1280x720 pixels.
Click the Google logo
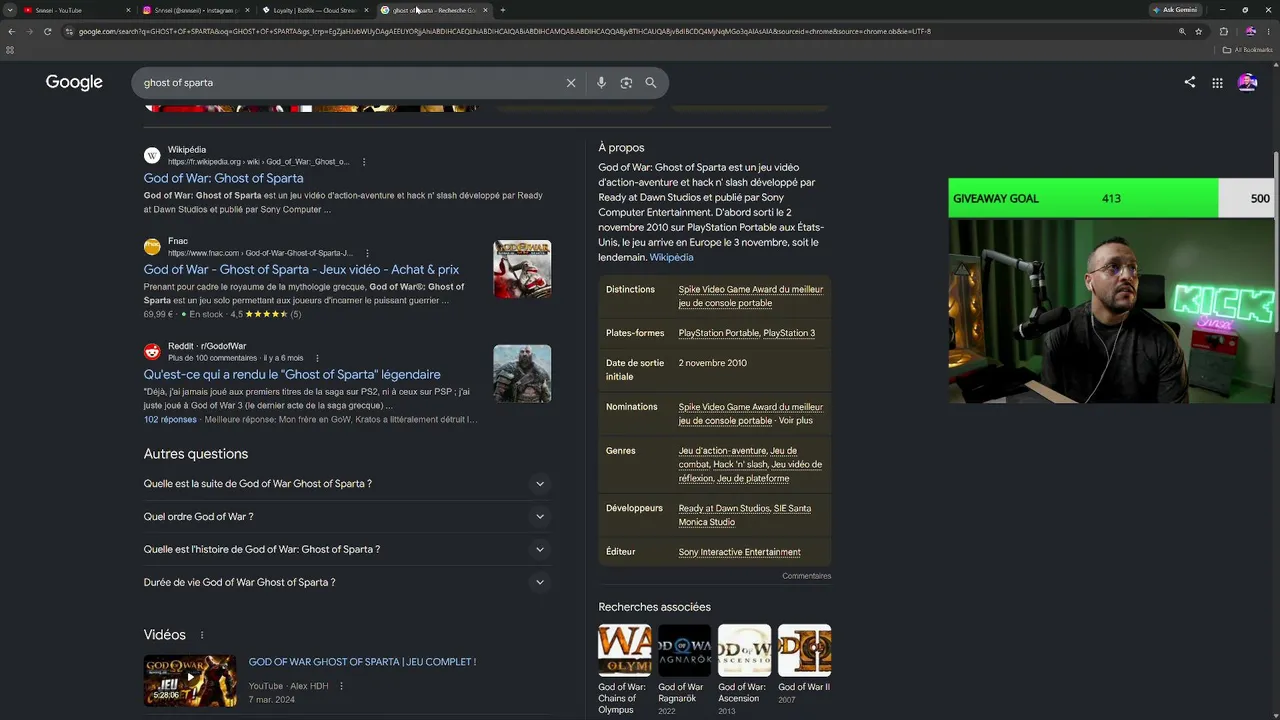coord(74,83)
